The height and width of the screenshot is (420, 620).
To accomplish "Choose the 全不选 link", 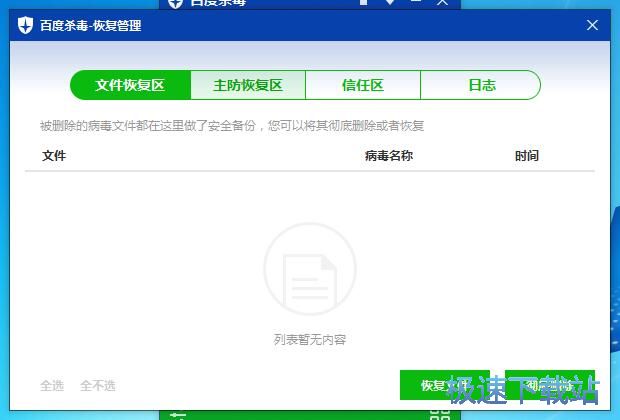I will [x=98, y=385].
